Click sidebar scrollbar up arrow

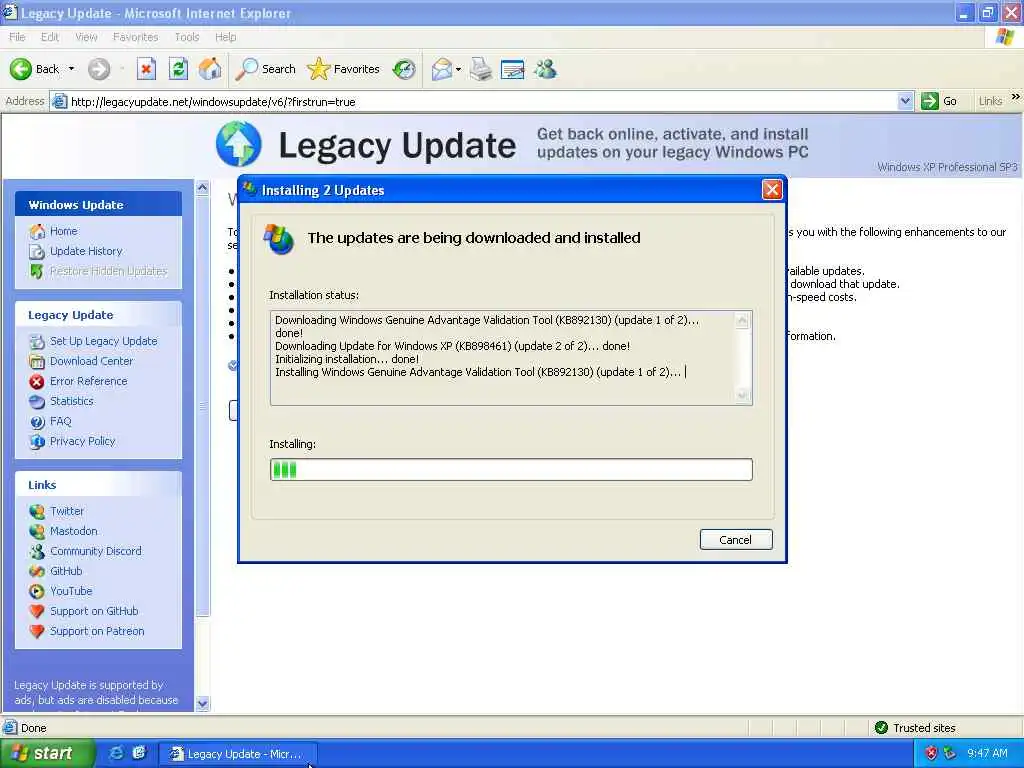[202, 187]
